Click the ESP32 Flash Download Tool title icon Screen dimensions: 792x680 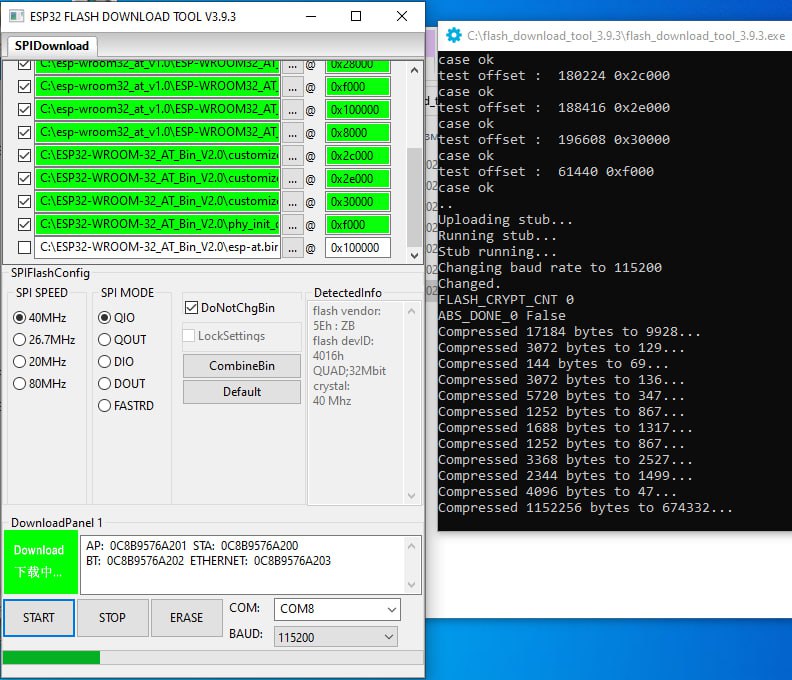pyautogui.click(x=17, y=16)
